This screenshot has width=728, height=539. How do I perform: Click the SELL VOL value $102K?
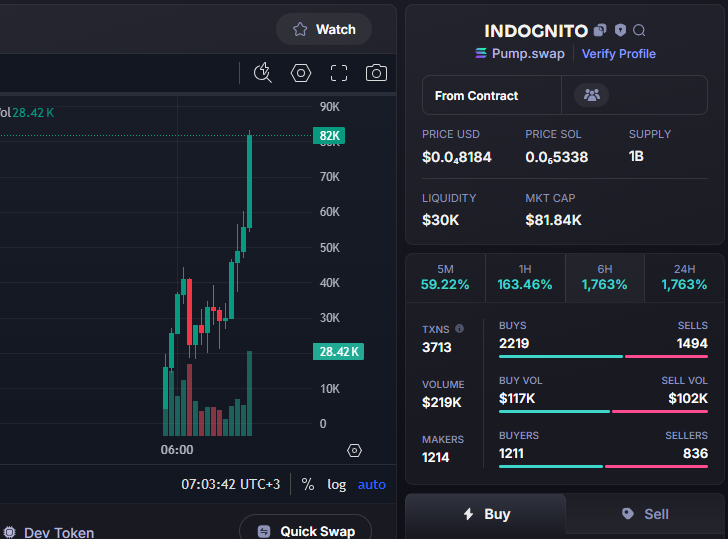click(x=688, y=398)
